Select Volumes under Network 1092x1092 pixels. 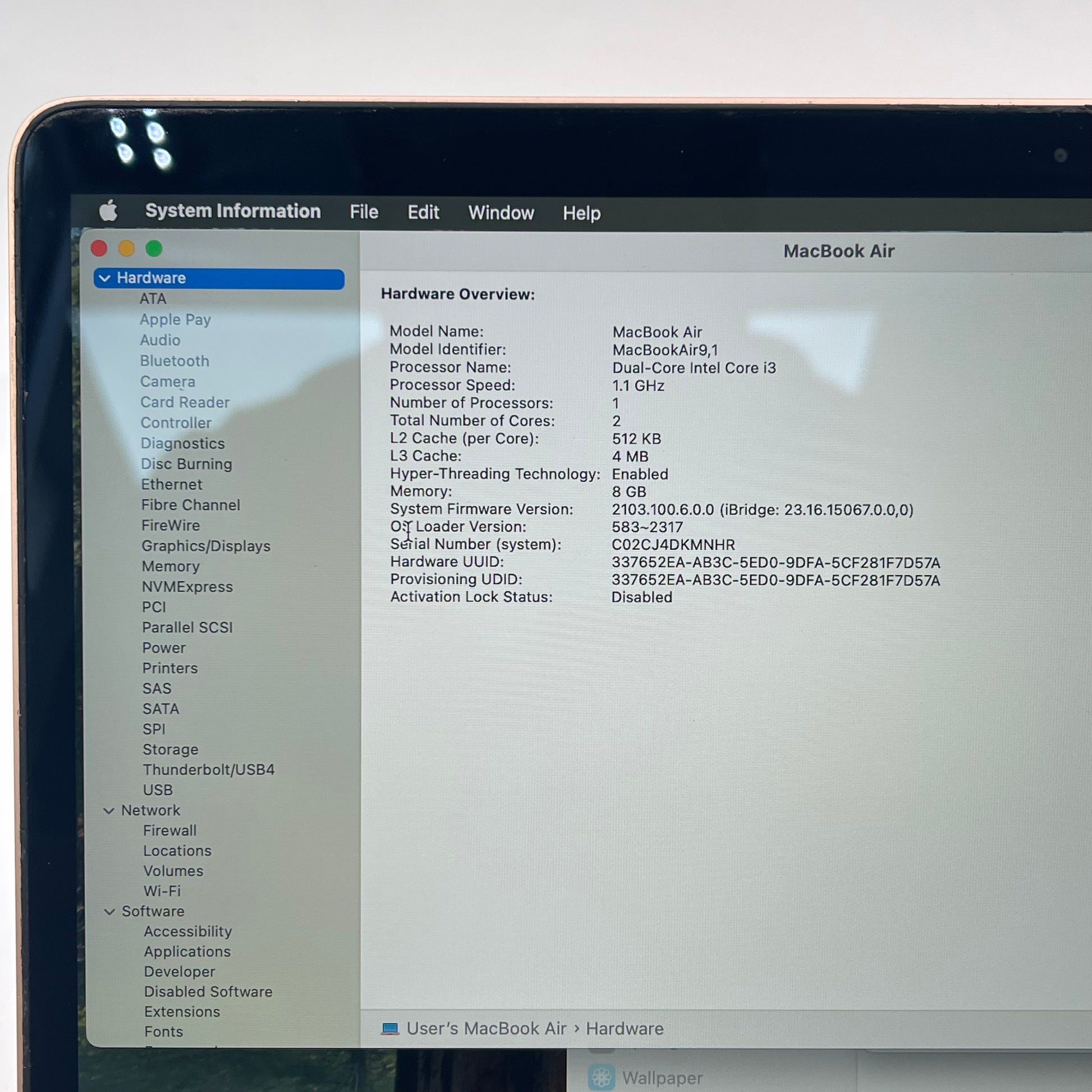(x=173, y=871)
